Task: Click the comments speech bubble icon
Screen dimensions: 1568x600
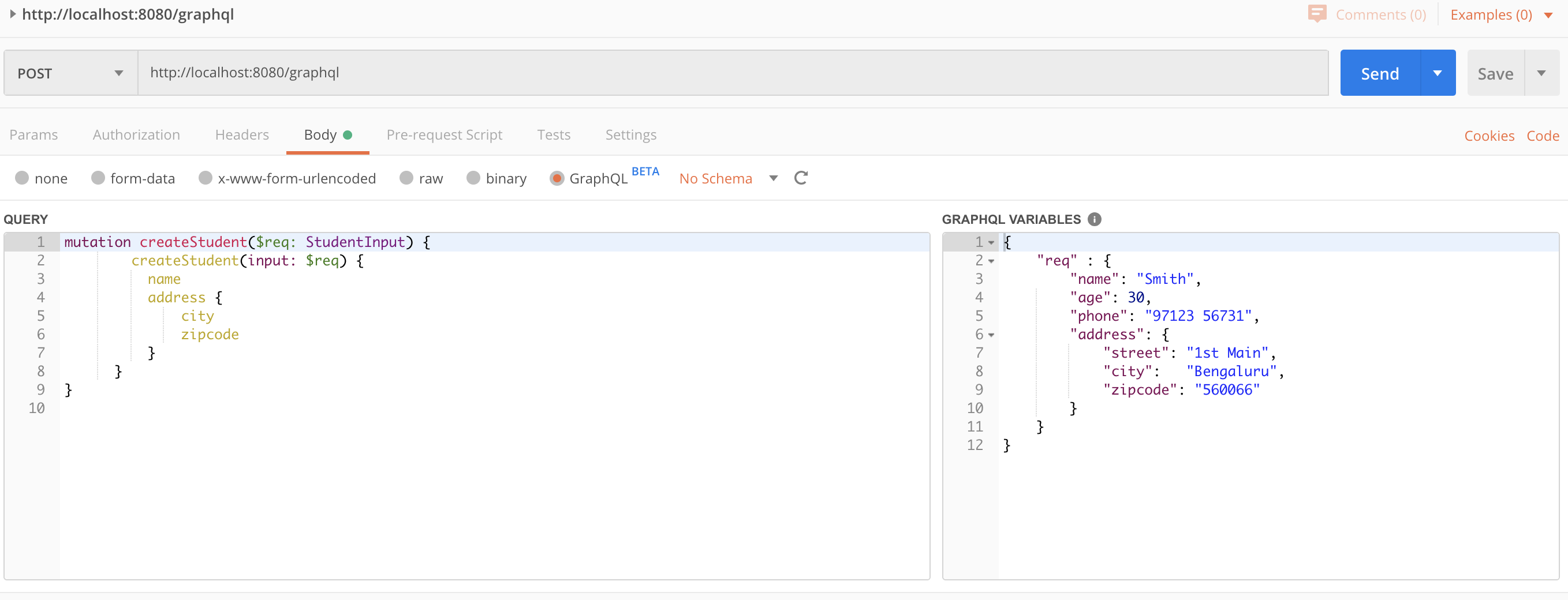Action: point(1317,13)
